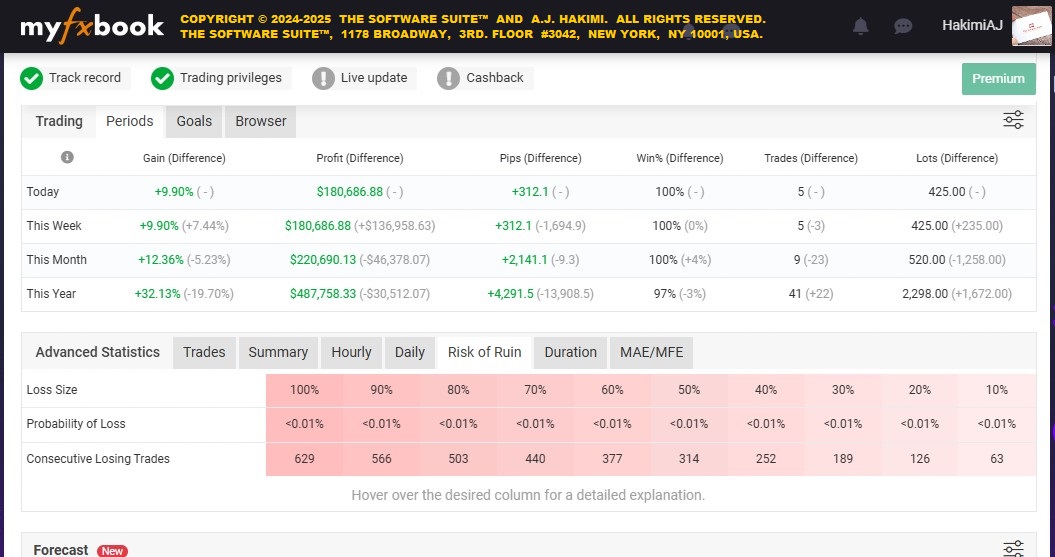Click the Trading section heading
Image resolution: width=1055 pixels, height=557 pixels.
coord(59,121)
